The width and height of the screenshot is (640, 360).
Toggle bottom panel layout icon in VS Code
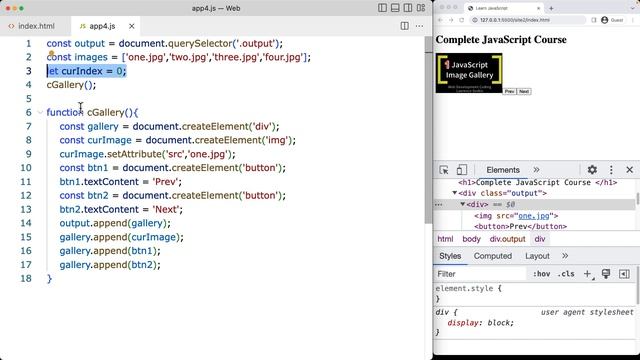pyautogui.click(x=395, y=8)
